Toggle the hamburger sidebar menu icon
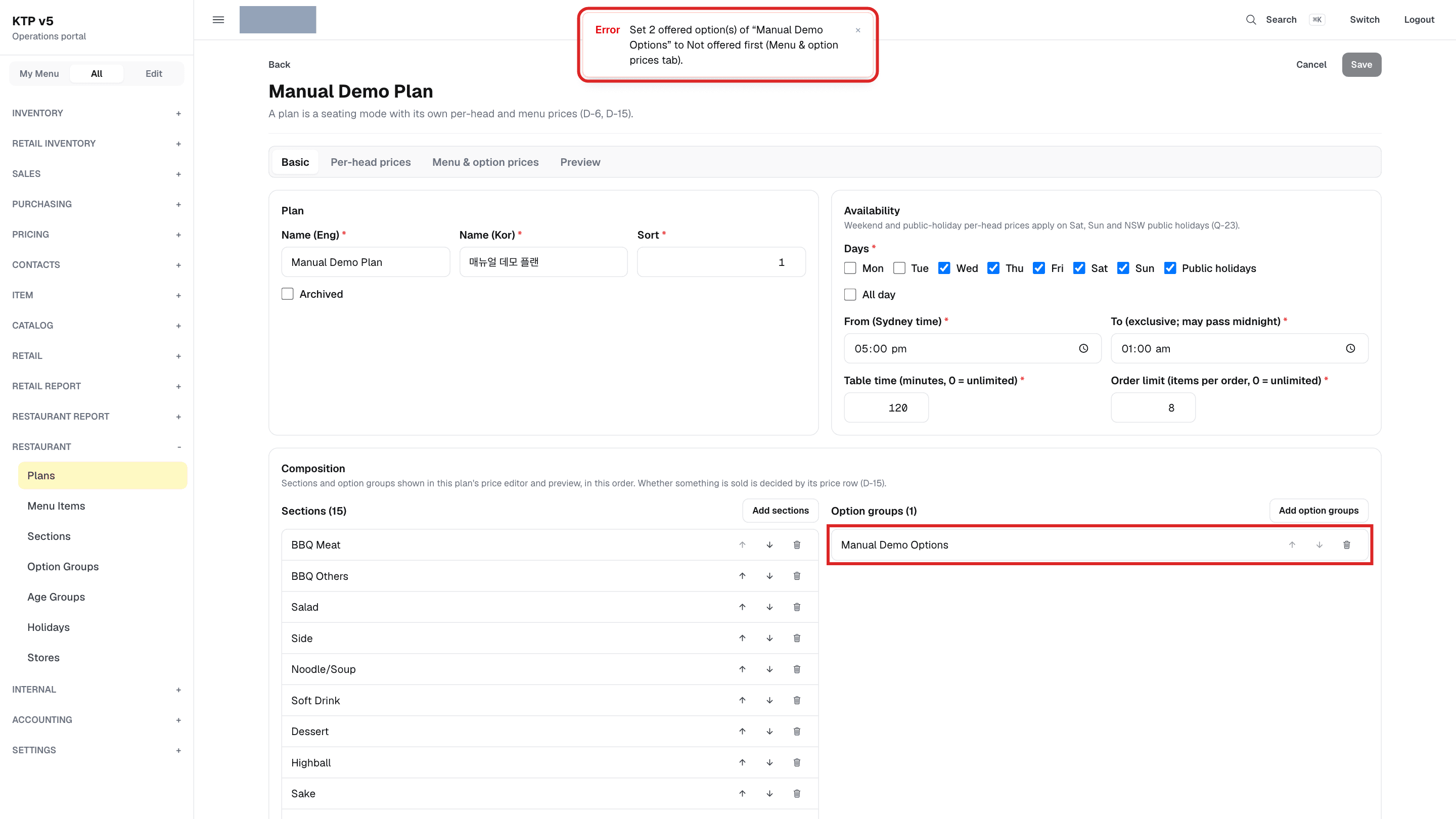The width and height of the screenshot is (1456, 819). coord(218,20)
